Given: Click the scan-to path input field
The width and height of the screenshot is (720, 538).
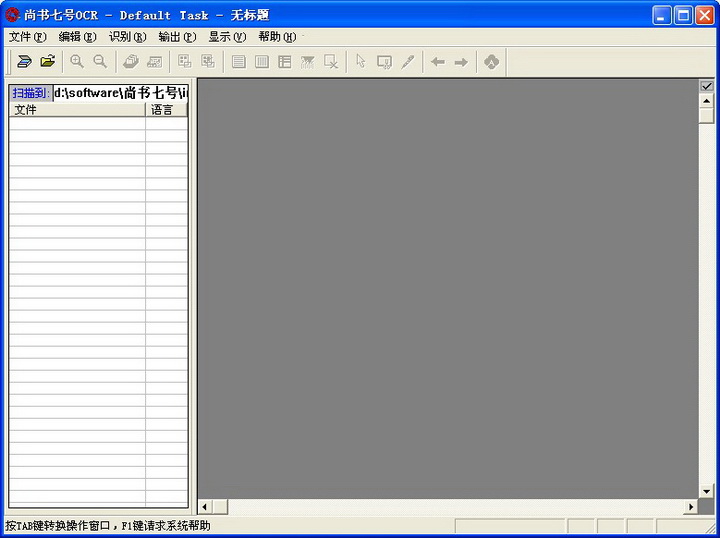Looking at the screenshot, I should point(120,93).
